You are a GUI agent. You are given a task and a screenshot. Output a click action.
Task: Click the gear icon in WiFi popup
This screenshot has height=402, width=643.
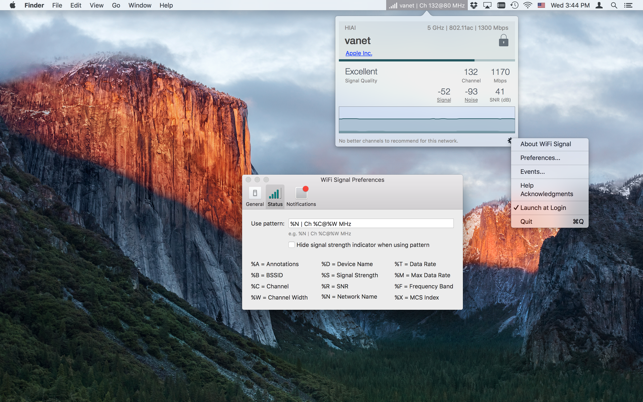510,141
